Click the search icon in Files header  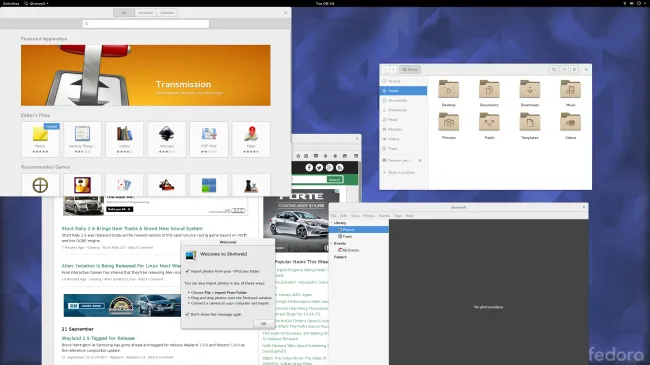coord(554,70)
